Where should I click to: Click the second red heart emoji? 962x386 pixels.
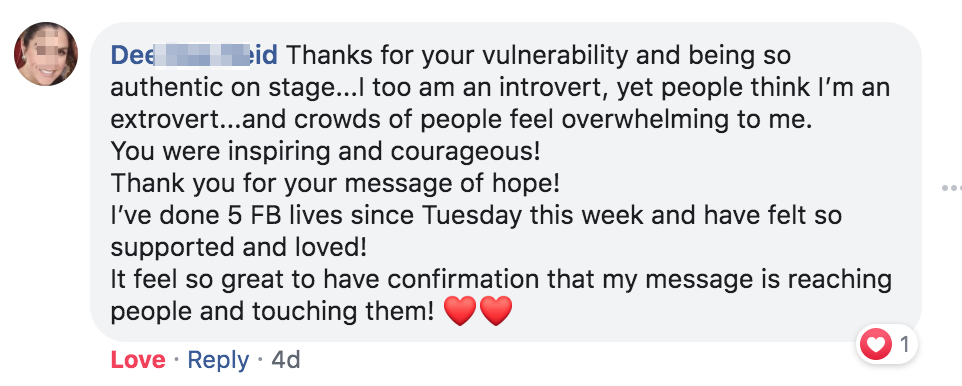coord(496,311)
